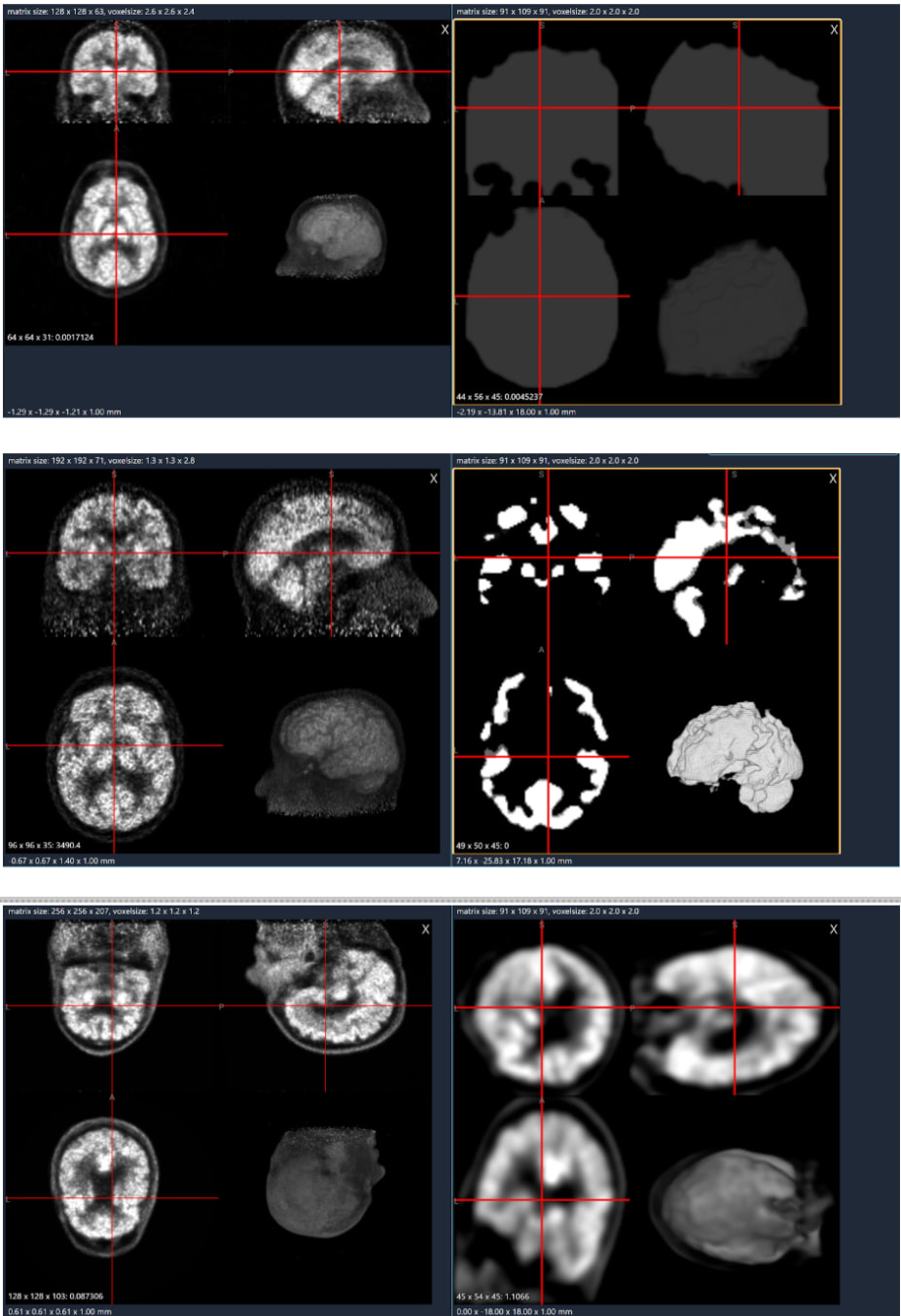Close the 256 x 256 x 207 matrix viewer
This screenshot has width=901, height=1316.
click(425, 930)
